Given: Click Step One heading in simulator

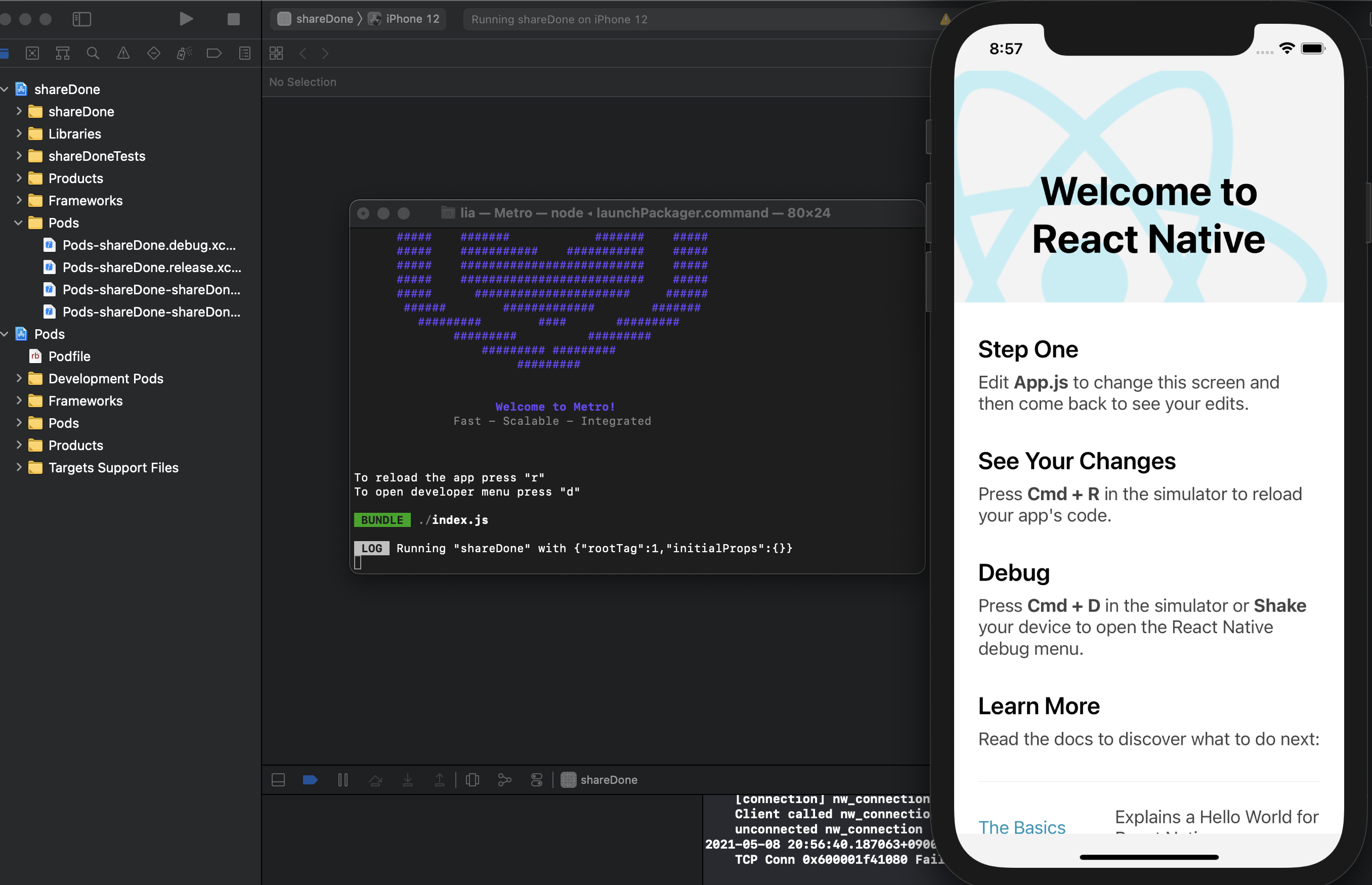Looking at the screenshot, I should point(1027,349).
